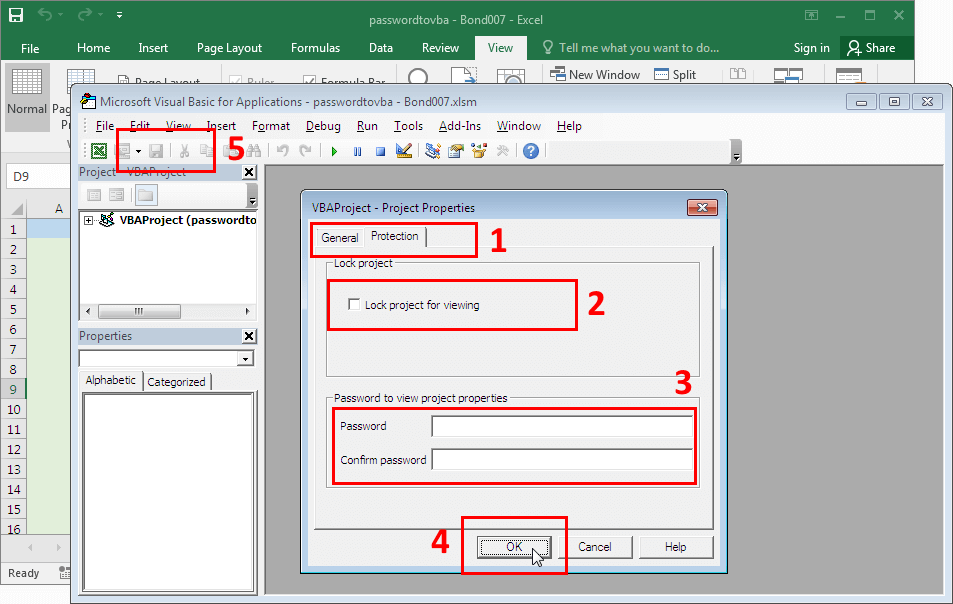Open the blue Help question mark icon
The height and width of the screenshot is (604, 953).
pyautogui.click(x=531, y=151)
